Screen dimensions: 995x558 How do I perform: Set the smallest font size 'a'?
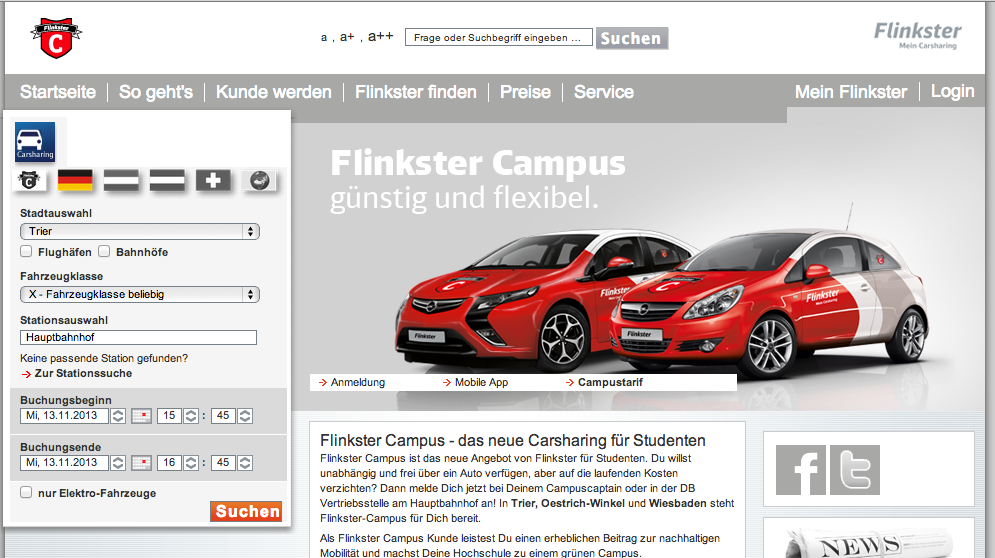(324, 37)
